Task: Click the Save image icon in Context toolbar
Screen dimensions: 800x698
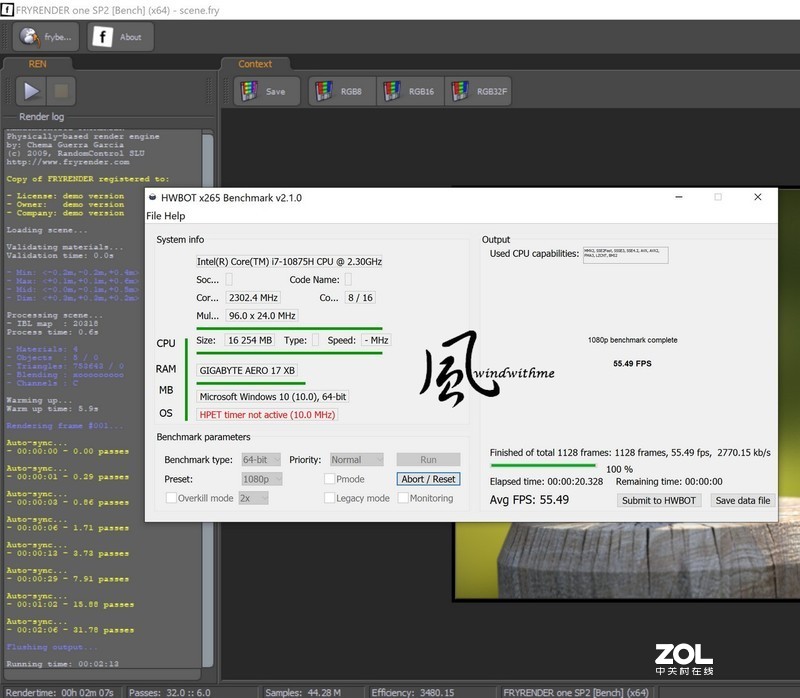Action: point(266,91)
